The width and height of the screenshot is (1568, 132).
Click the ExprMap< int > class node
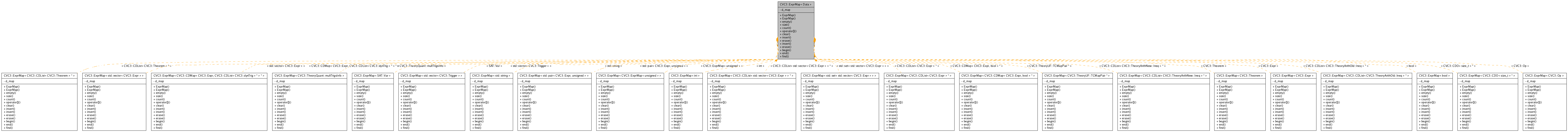pos(685,101)
